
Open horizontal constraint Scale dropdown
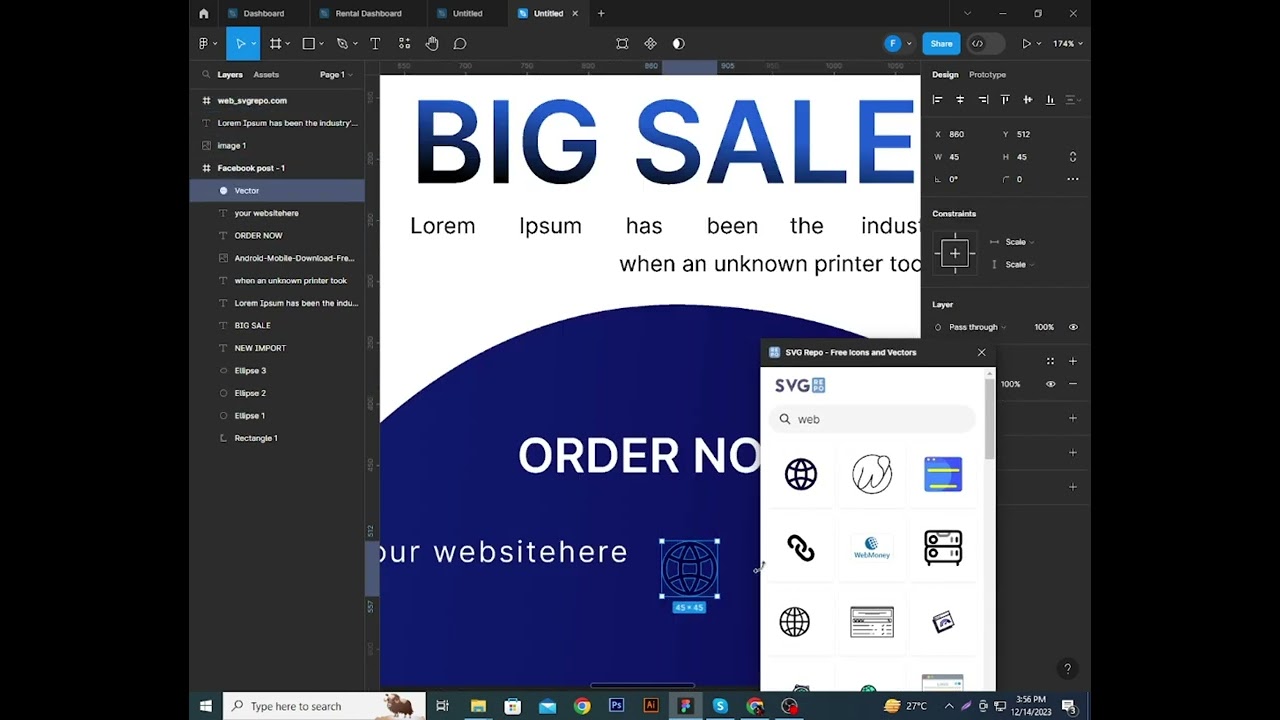(x=1019, y=242)
